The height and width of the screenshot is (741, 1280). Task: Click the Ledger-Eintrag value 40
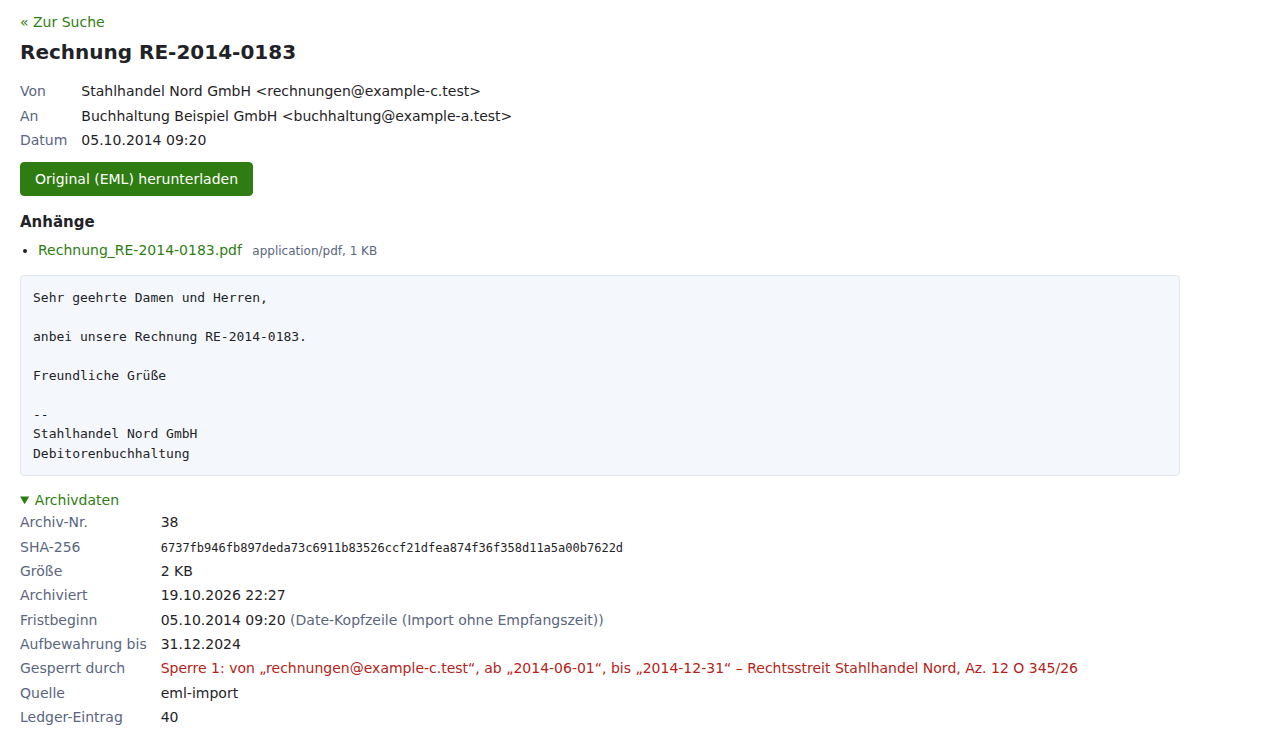170,717
